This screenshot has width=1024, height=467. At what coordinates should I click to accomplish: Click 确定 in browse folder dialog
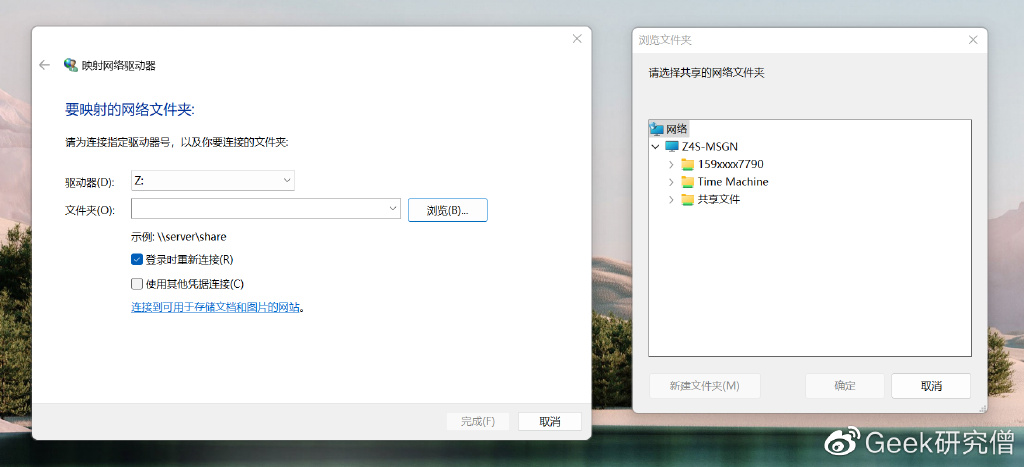tap(844, 386)
